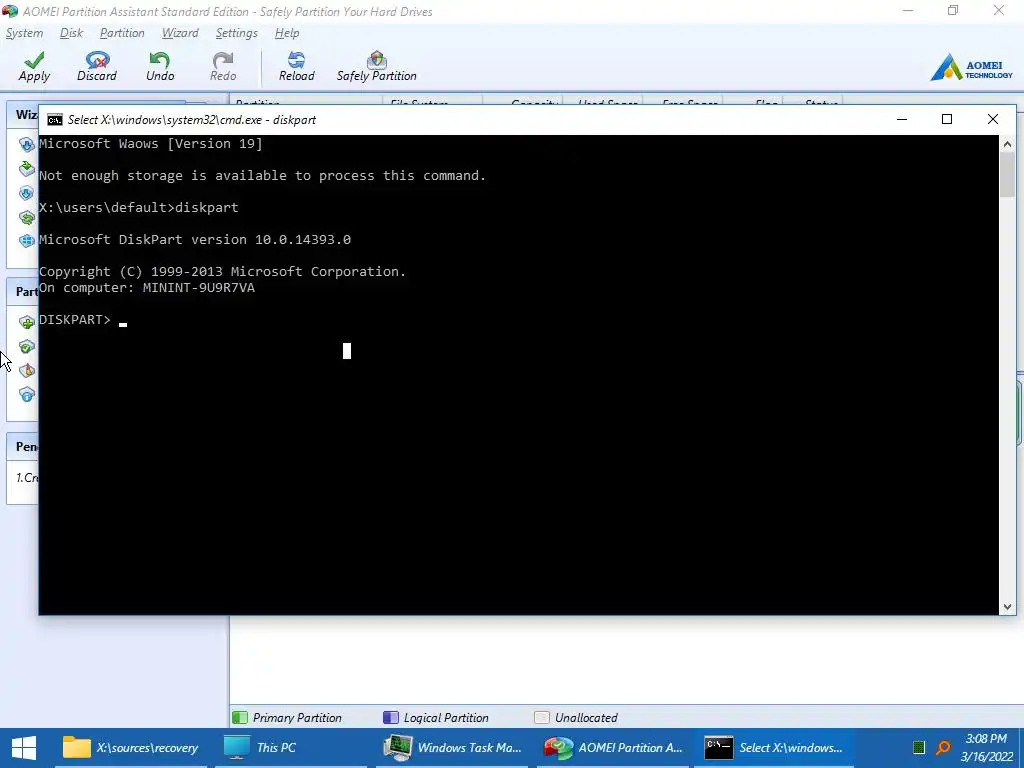Switch to AOMEI Partition Assistant taskbar button
Image resolution: width=1024 pixels, height=768 pixels.
(613, 748)
